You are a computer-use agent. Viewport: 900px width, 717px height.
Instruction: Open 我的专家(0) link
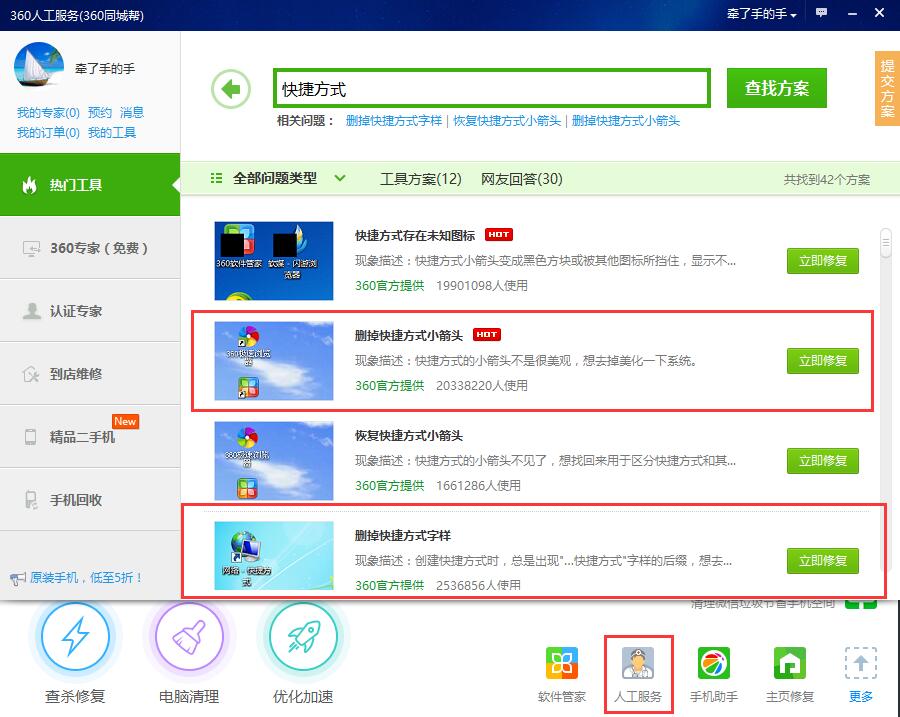pos(48,113)
